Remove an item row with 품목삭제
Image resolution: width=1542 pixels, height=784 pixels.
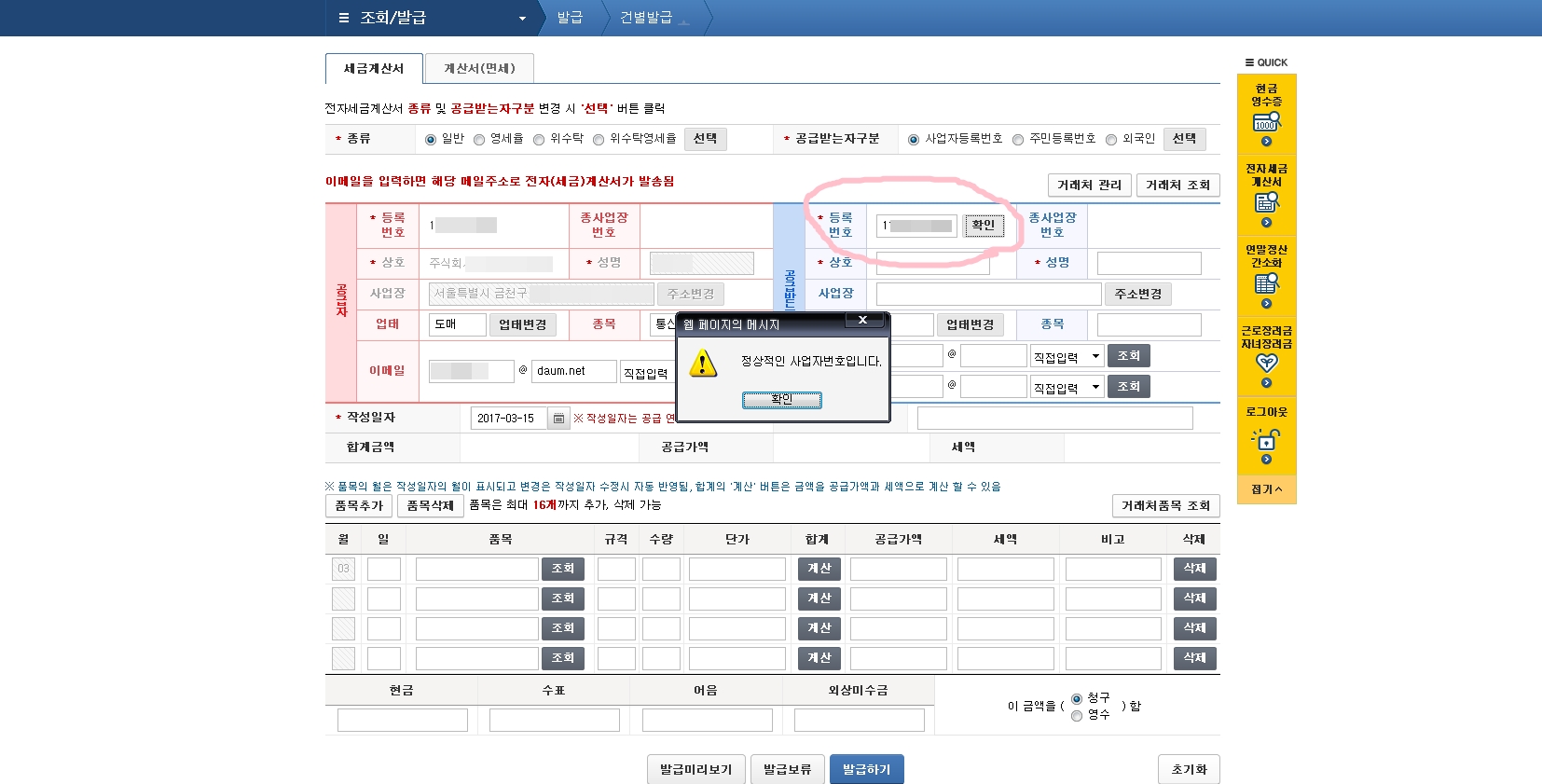click(430, 506)
